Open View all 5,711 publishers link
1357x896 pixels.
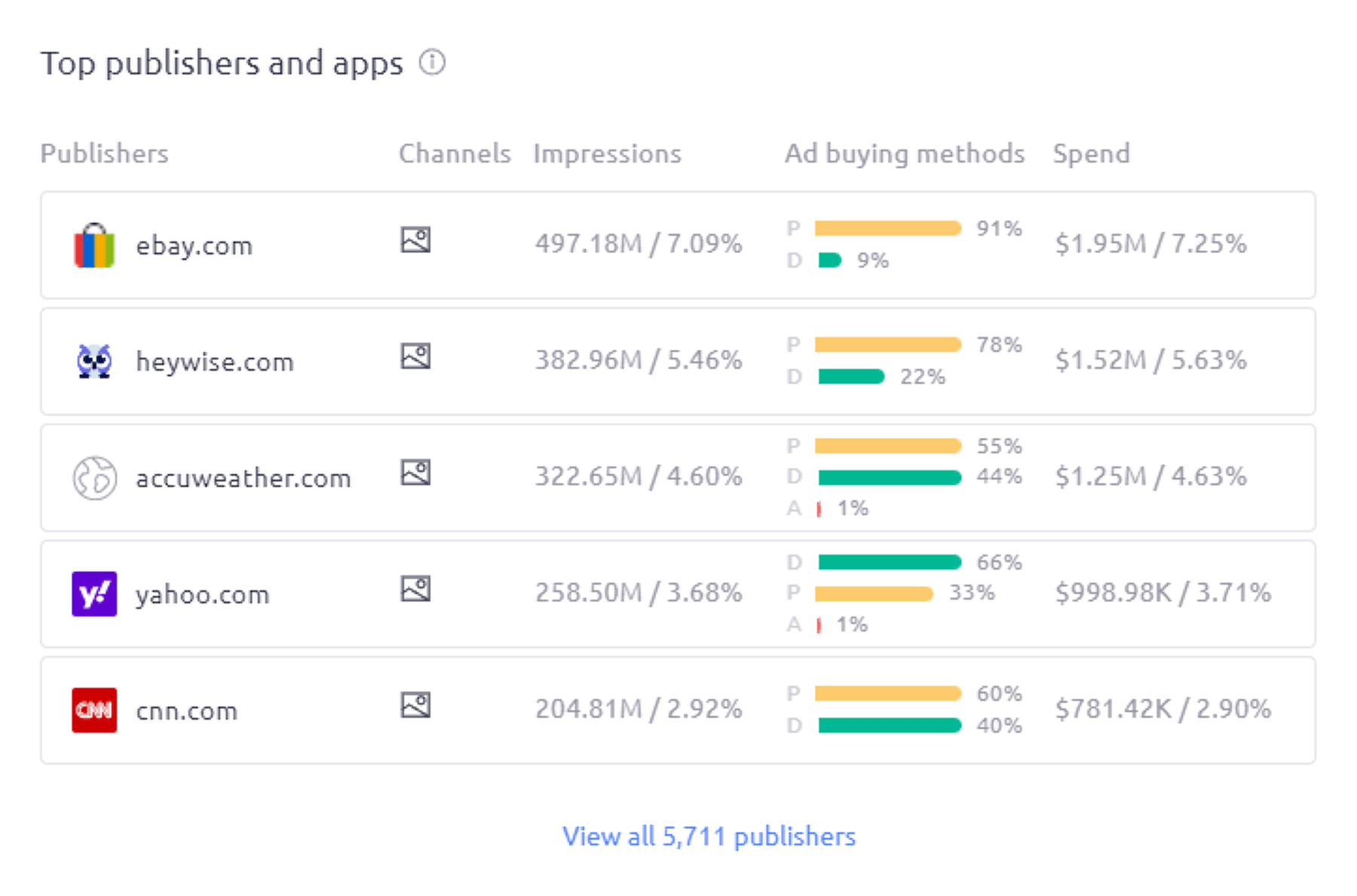[709, 836]
